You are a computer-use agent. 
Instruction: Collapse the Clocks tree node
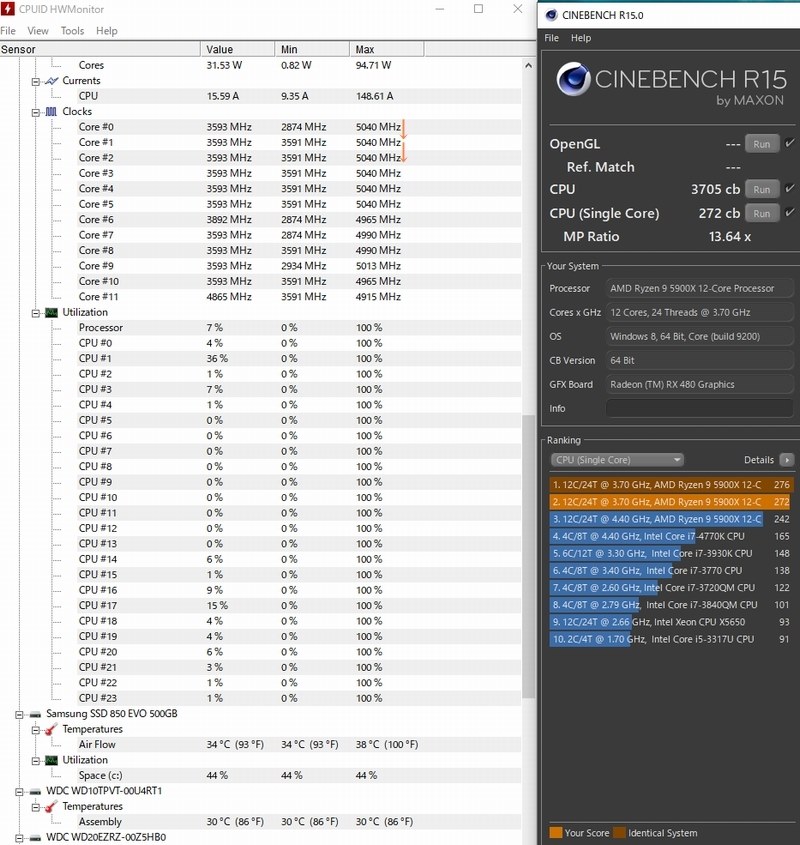coord(36,113)
